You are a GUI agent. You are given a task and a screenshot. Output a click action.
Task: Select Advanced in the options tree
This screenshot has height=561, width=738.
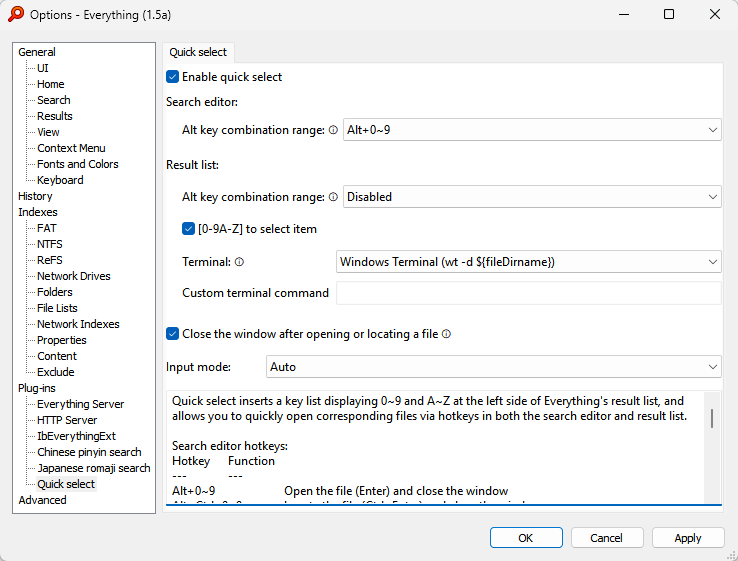42,500
